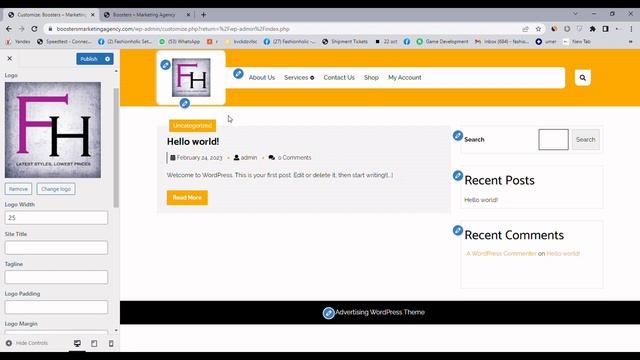This screenshot has width=640, height=360.
Task: Grab the customizer panel scrollbar
Action: 116,147
